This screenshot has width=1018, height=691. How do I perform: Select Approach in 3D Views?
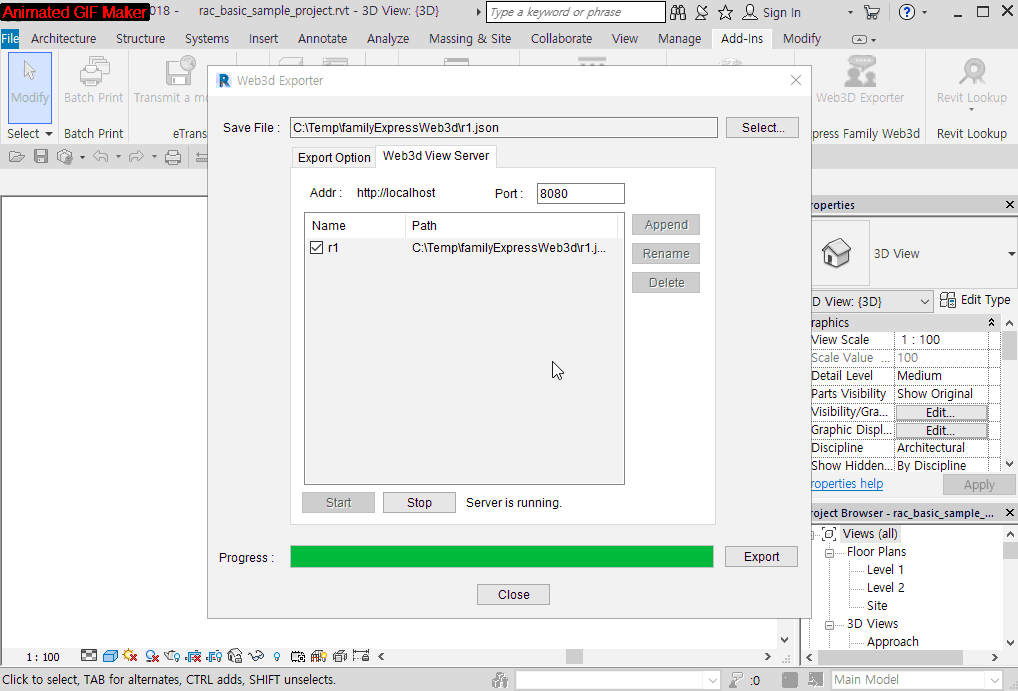tap(893, 642)
